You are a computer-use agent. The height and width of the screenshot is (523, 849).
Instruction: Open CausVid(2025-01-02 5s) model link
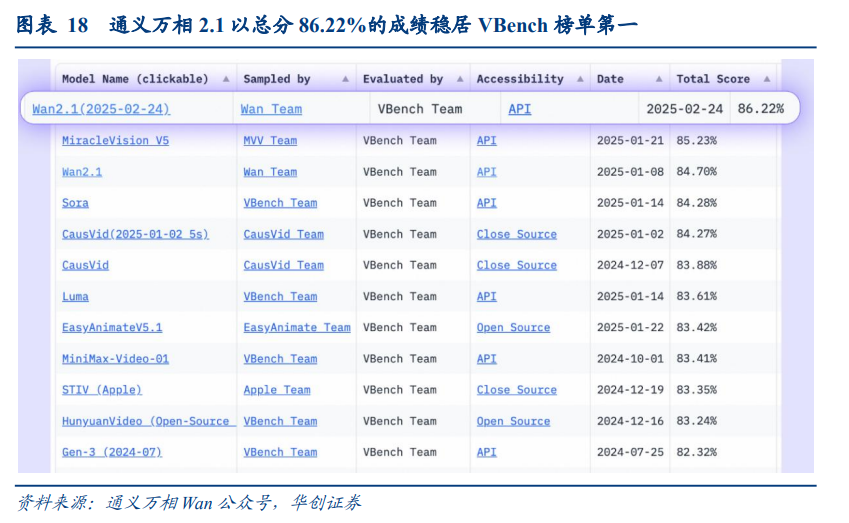point(135,234)
